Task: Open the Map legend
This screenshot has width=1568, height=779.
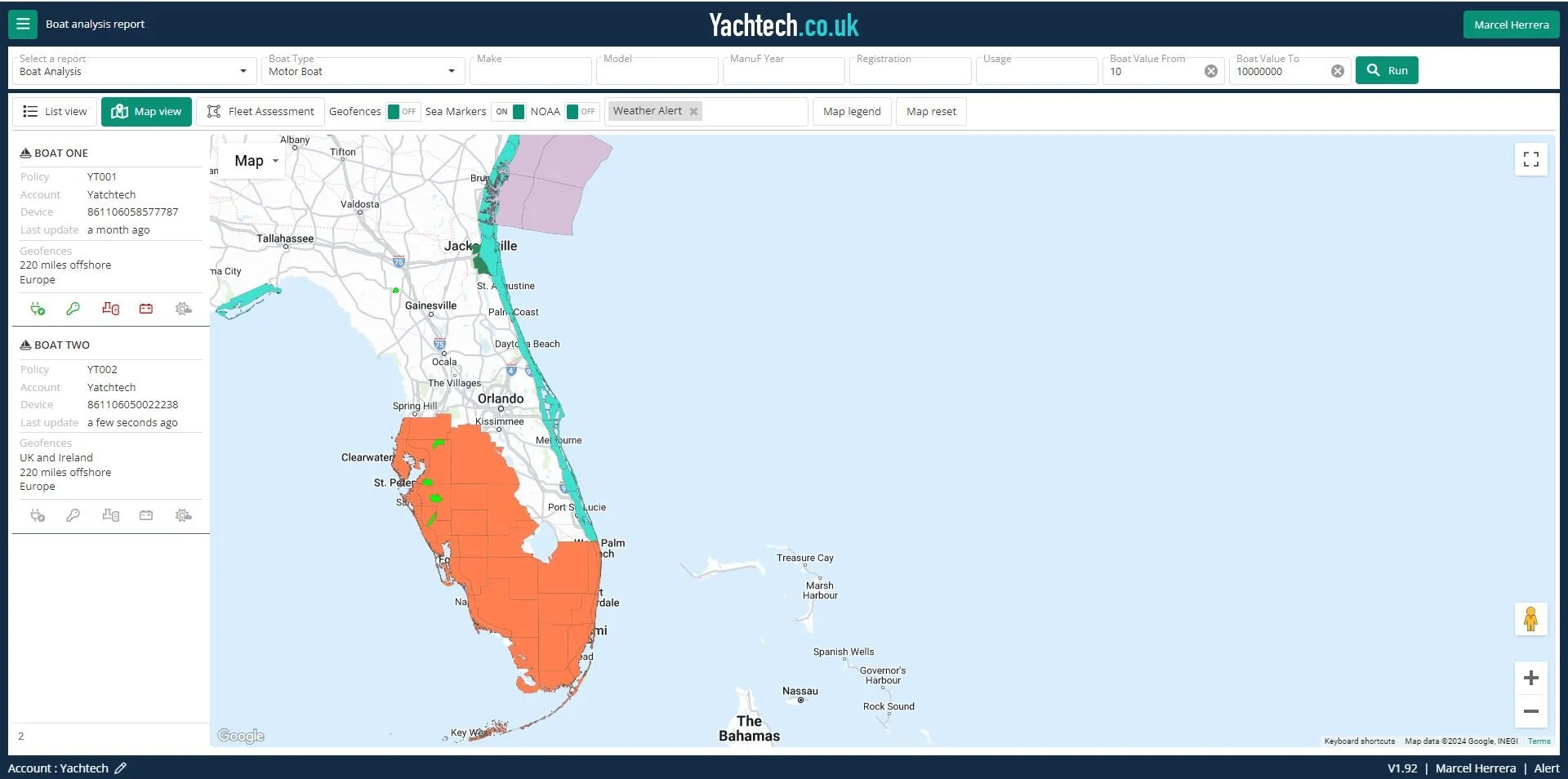Action: (852, 112)
